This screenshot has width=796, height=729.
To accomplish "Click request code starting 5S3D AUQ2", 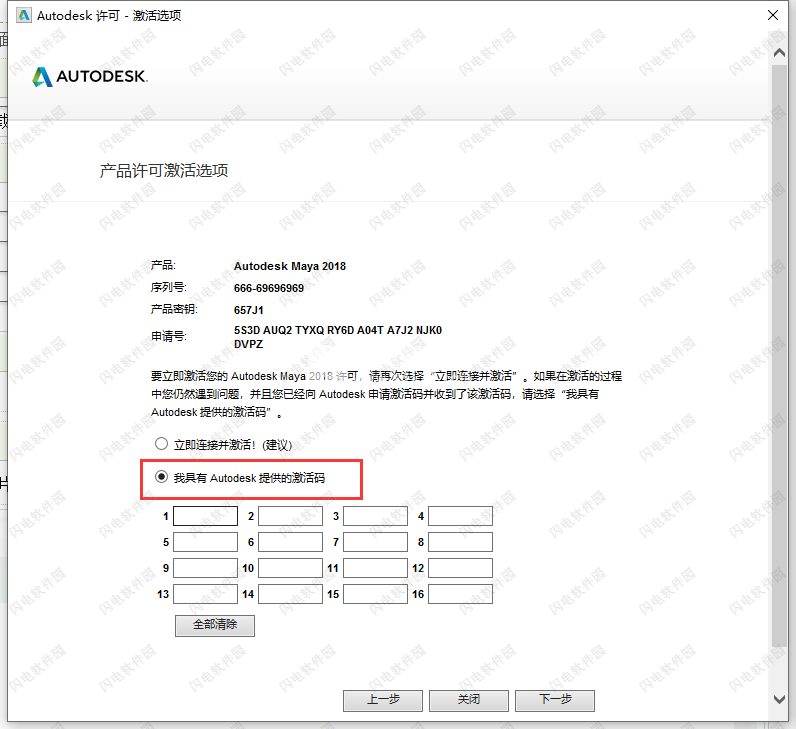I will (338, 337).
